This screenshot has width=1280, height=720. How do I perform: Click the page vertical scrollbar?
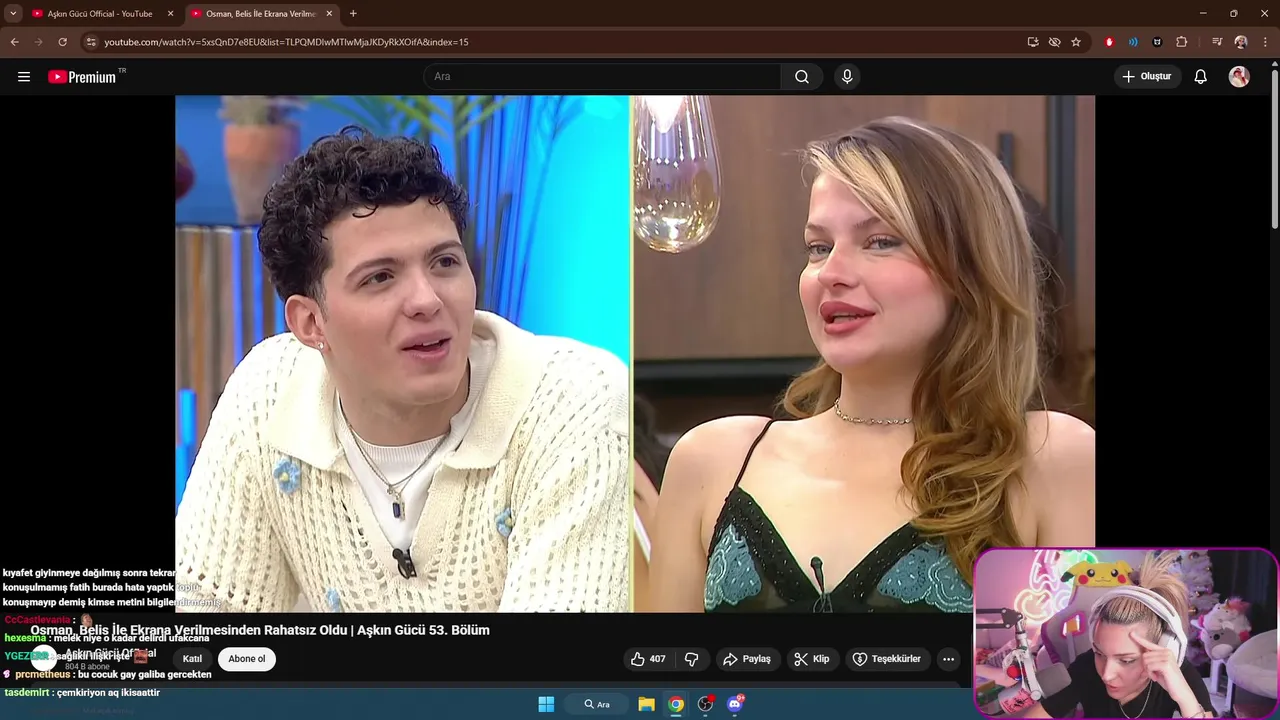(1274, 150)
